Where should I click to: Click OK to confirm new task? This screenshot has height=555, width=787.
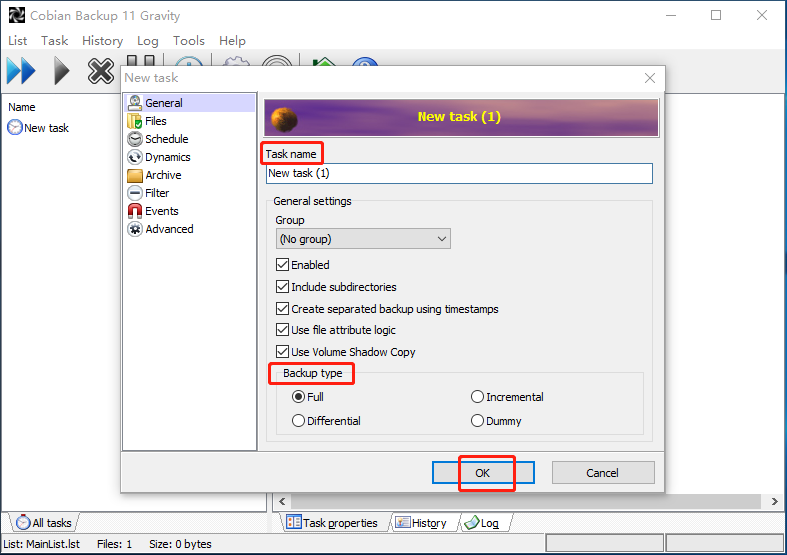click(x=483, y=473)
